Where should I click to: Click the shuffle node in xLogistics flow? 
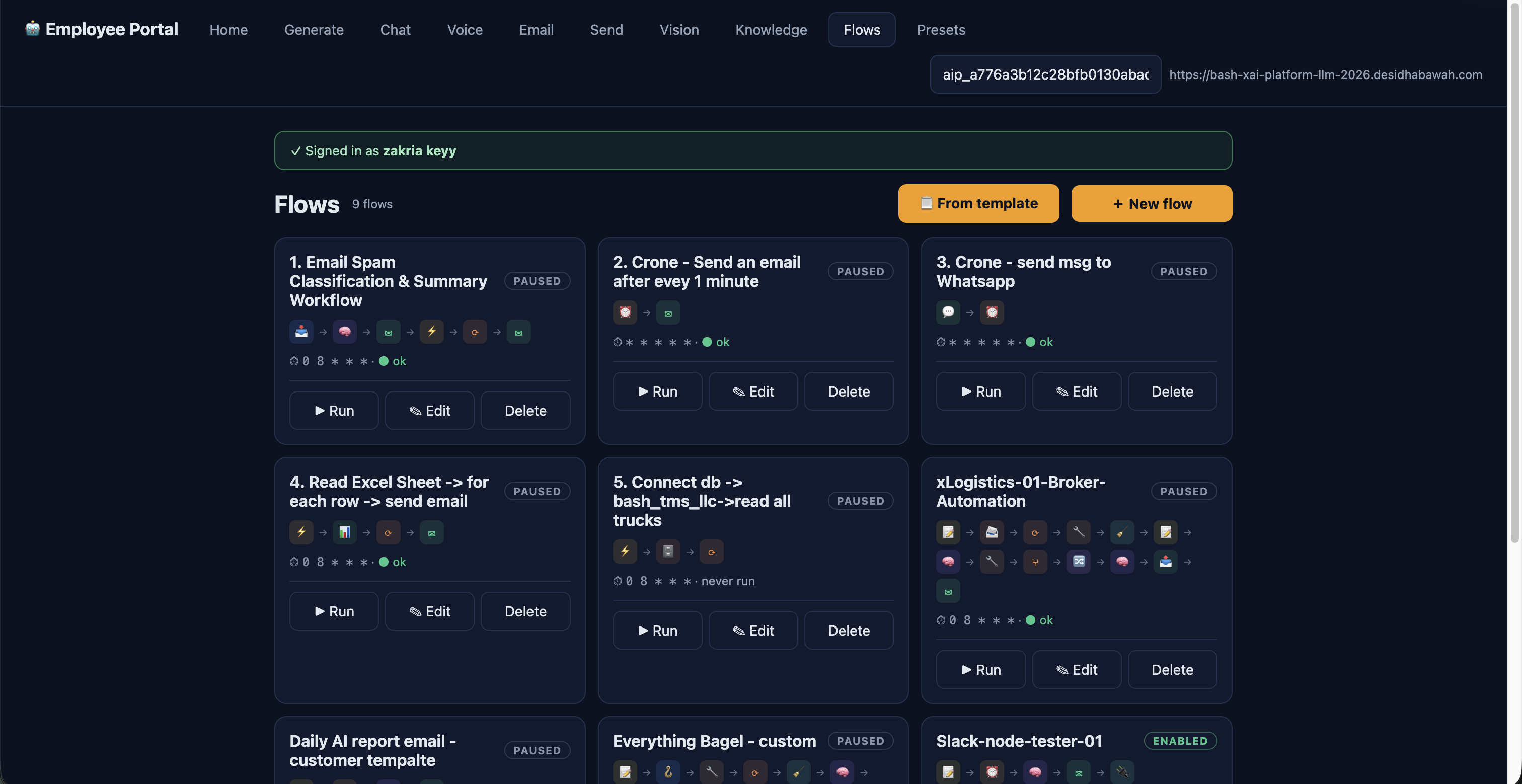pos(1078,561)
